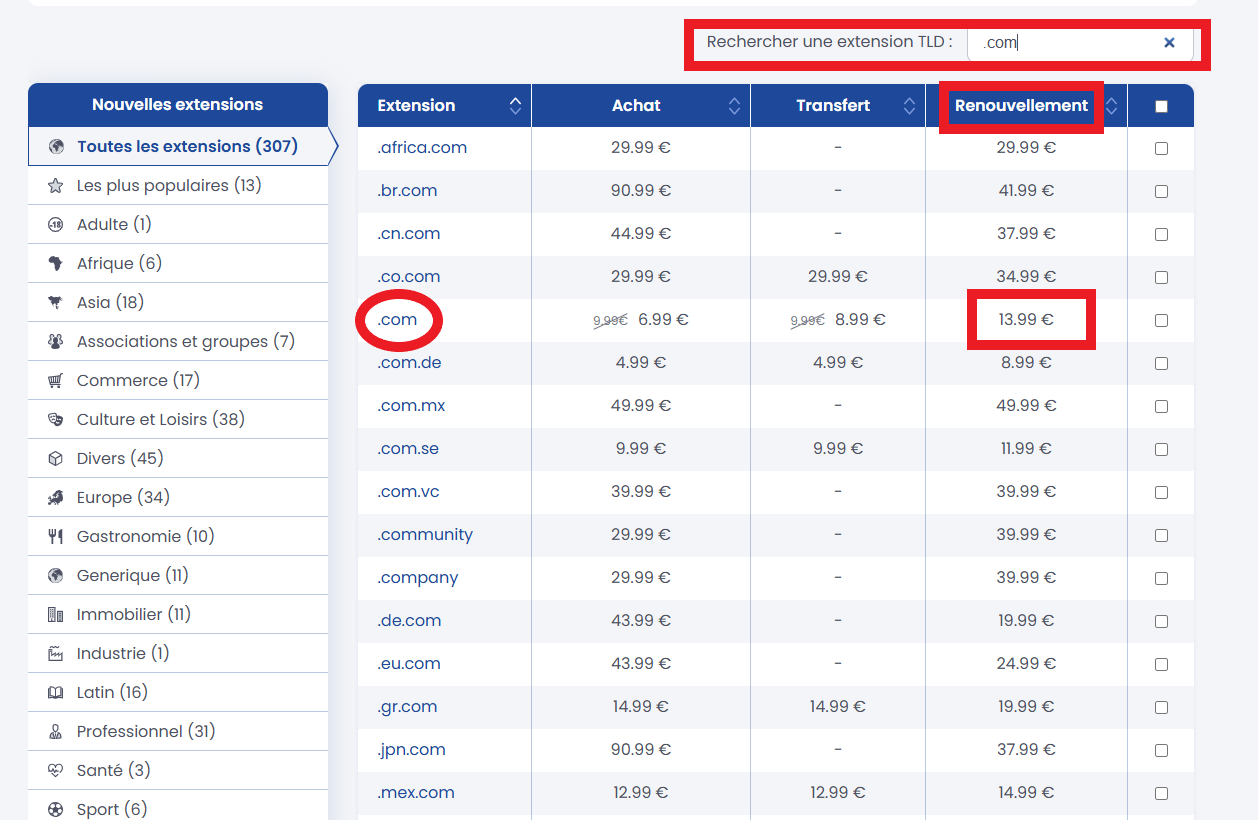Open the .community extension link
1258x820 pixels.
[x=425, y=535]
